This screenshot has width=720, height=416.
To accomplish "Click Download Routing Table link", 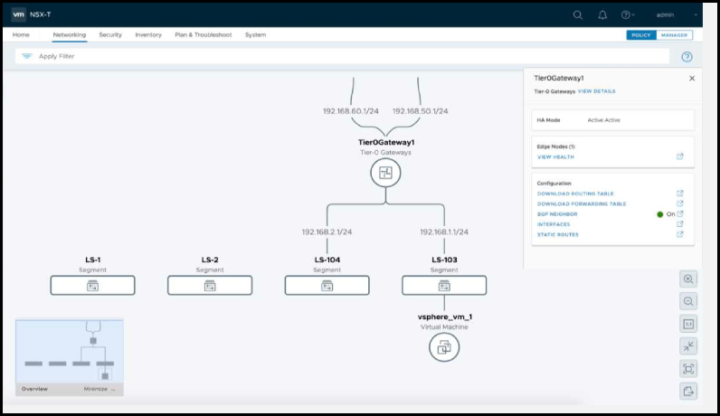I will pyautogui.click(x=575, y=194).
